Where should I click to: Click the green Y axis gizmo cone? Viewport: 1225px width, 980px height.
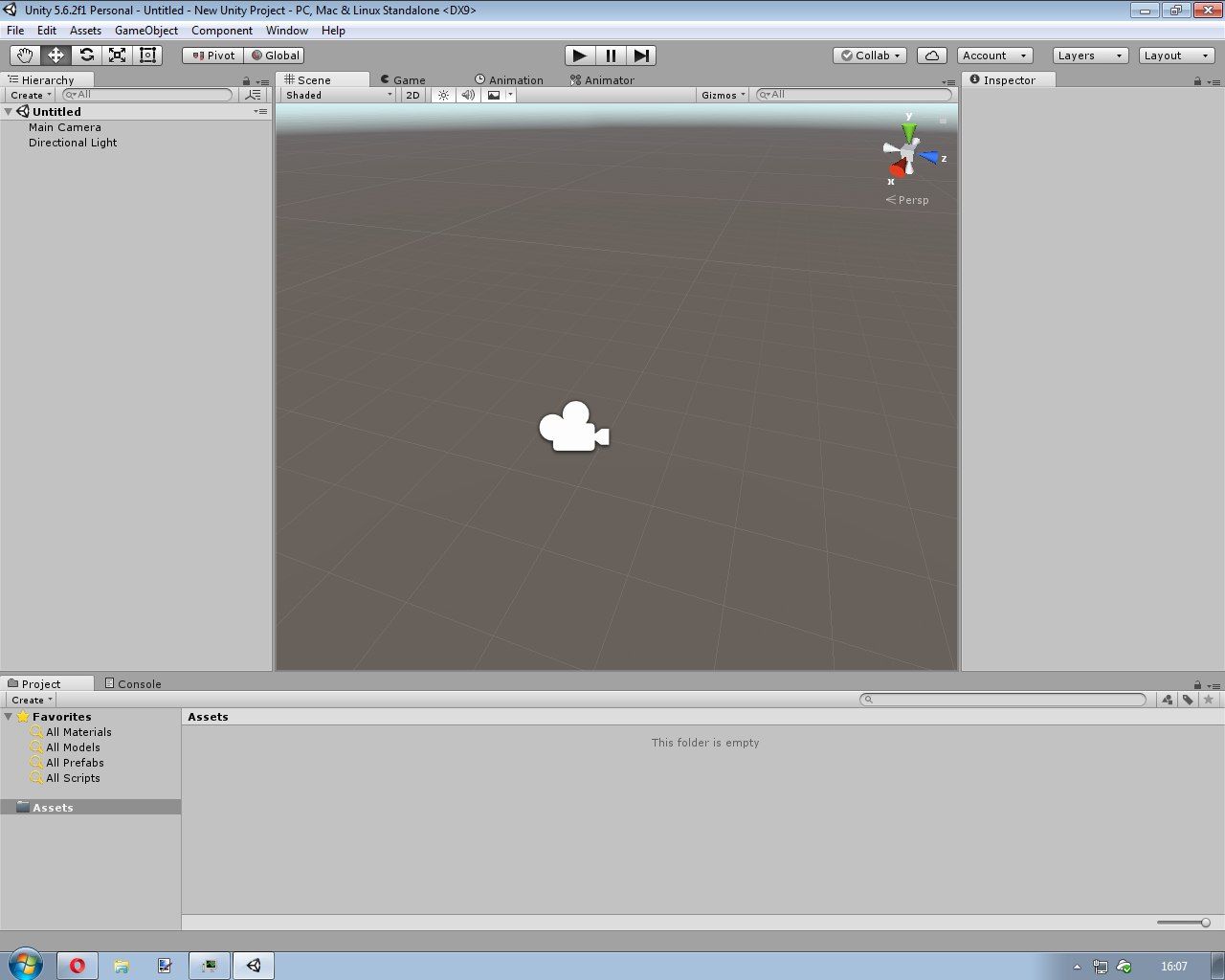[908, 133]
